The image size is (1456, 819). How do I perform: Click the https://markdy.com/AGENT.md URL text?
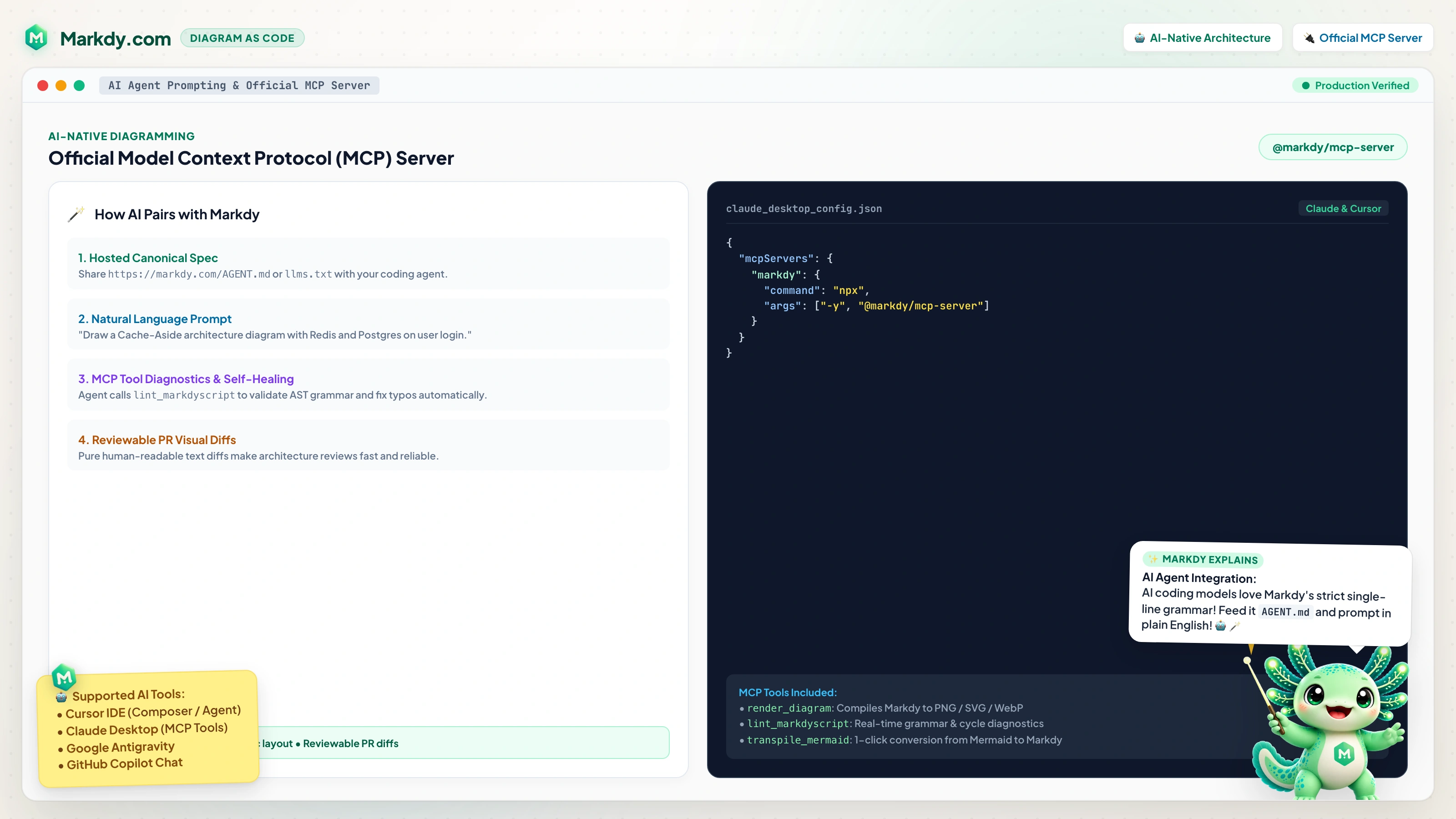[x=189, y=274]
